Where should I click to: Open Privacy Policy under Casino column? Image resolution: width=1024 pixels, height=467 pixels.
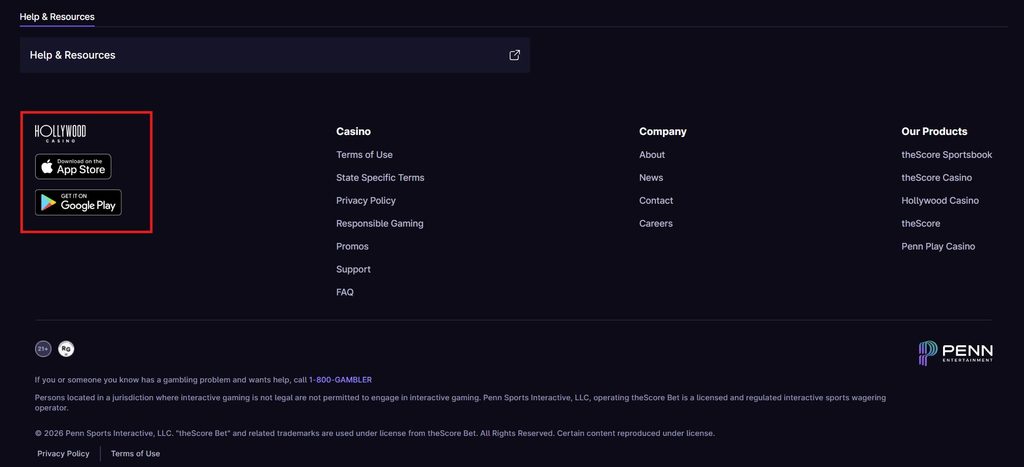click(366, 201)
